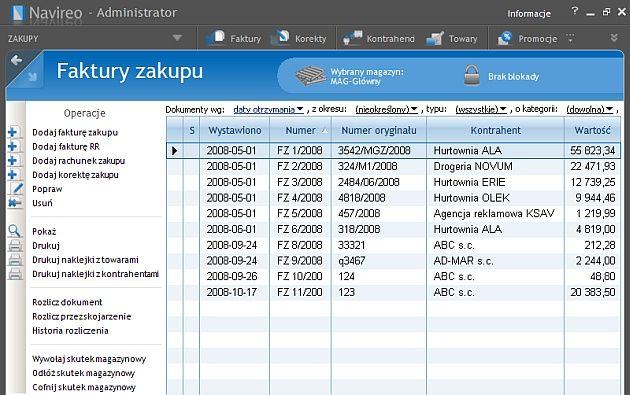Screen dimensions: 630x395
Task: Open Kontrahenci toolbar icon
Action: 352,38
